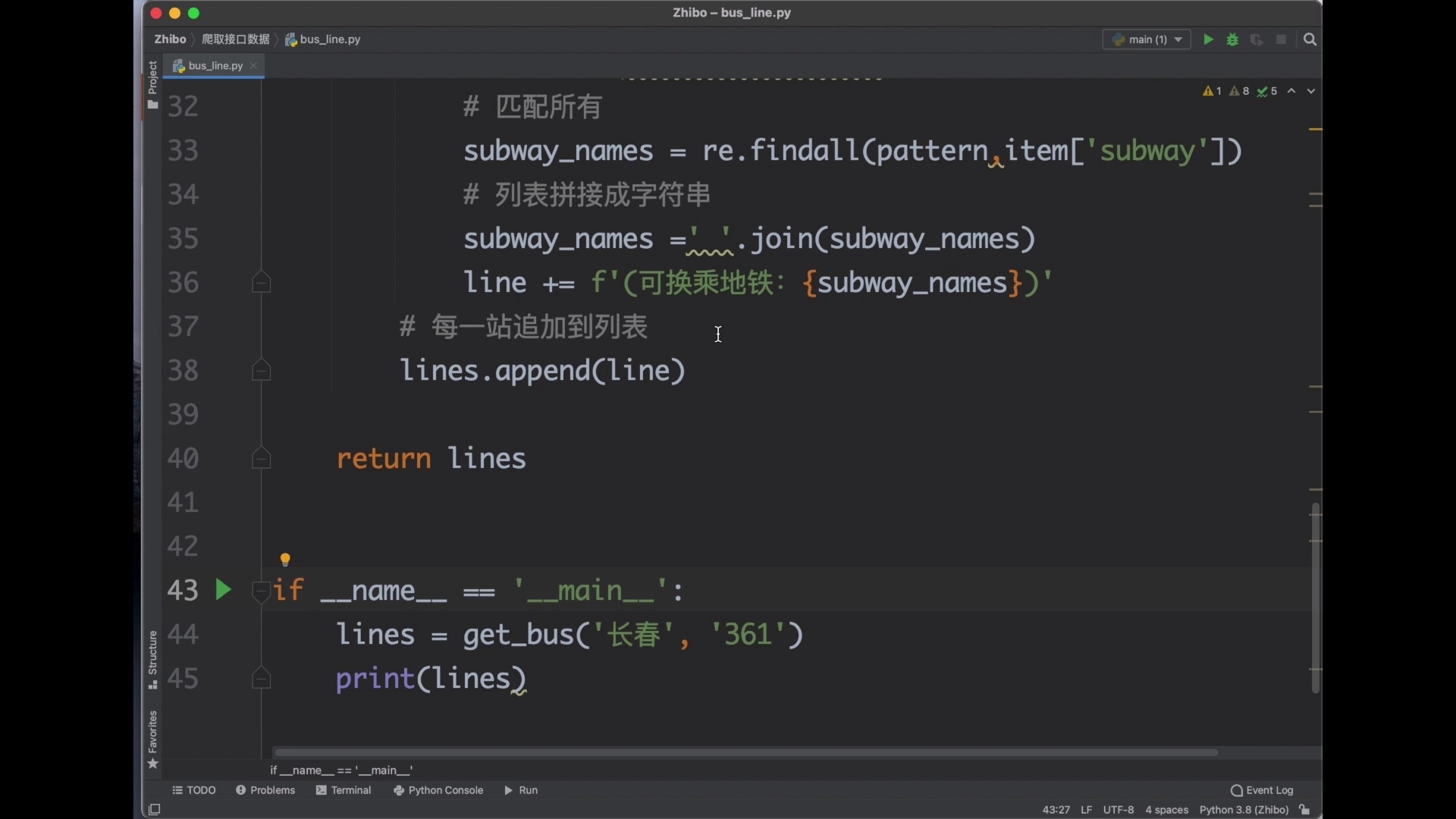
Task: Start debugging with the bug icon
Action: 1232,39
